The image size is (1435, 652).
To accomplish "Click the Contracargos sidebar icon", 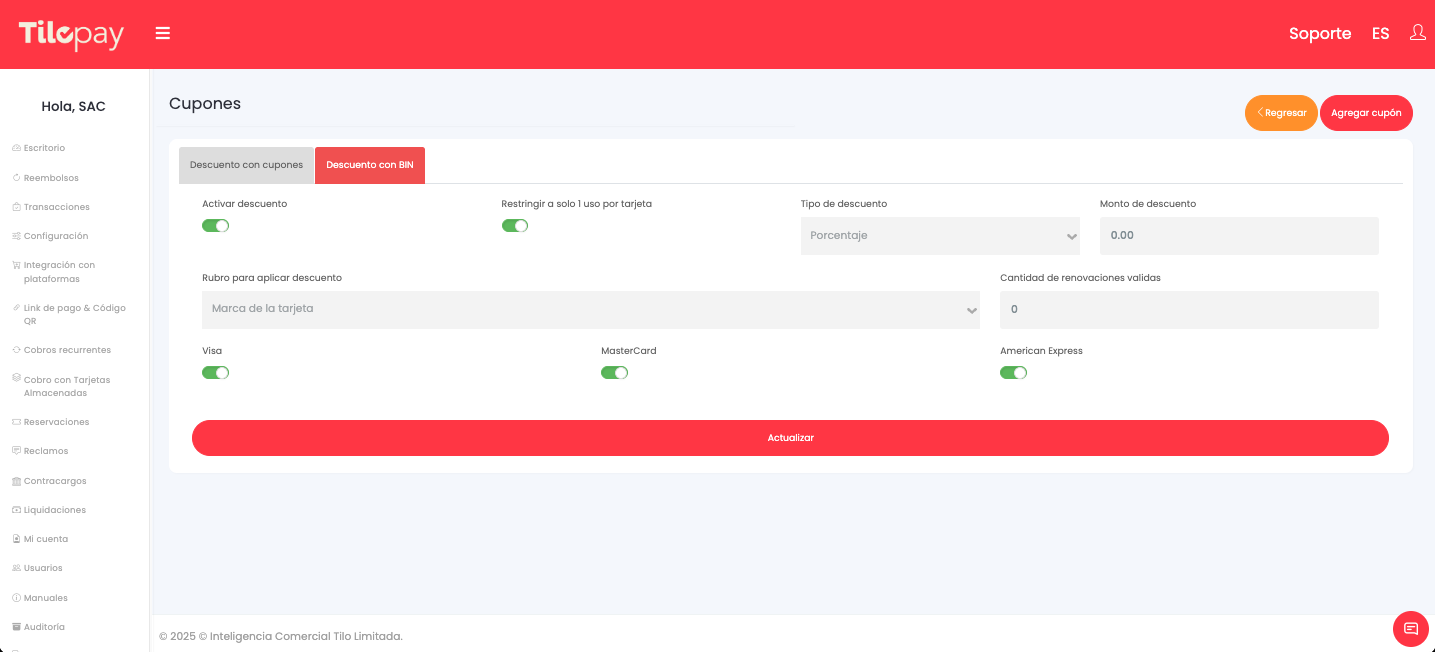I will [16, 481].
